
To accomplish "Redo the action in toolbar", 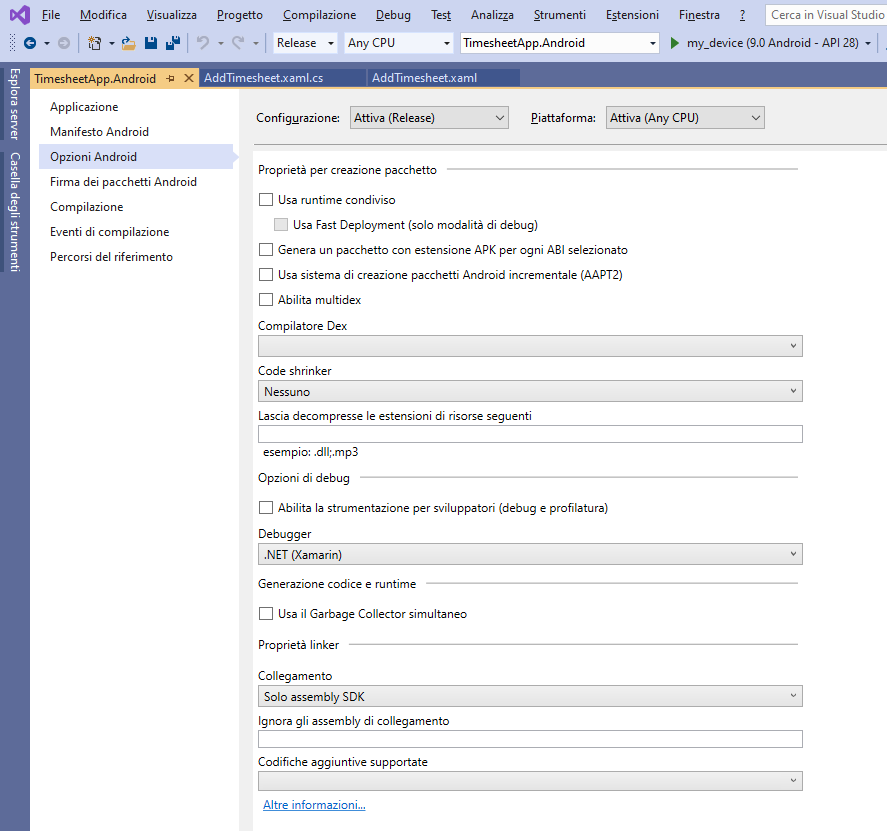I will [238, 43].
